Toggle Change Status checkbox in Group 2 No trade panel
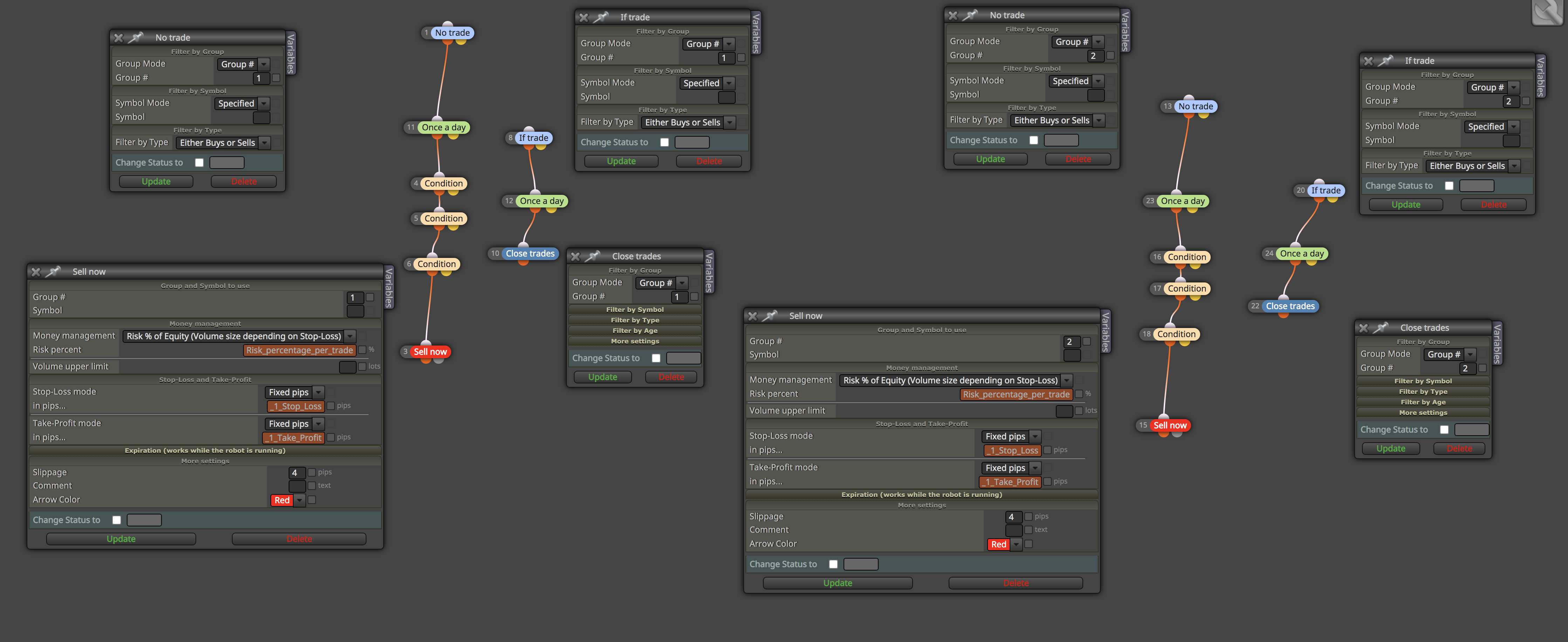 [1033, 141]
